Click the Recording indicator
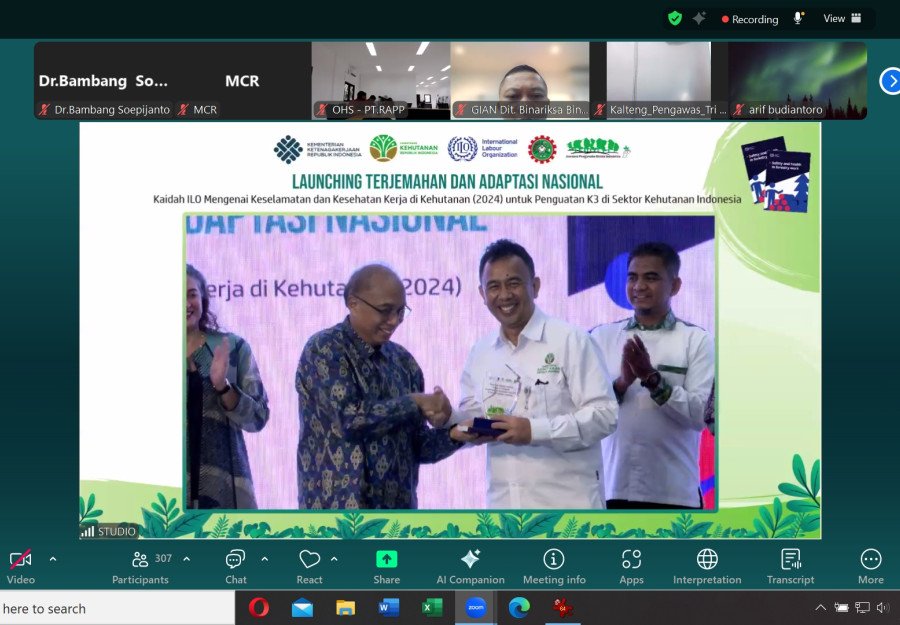 750,19
